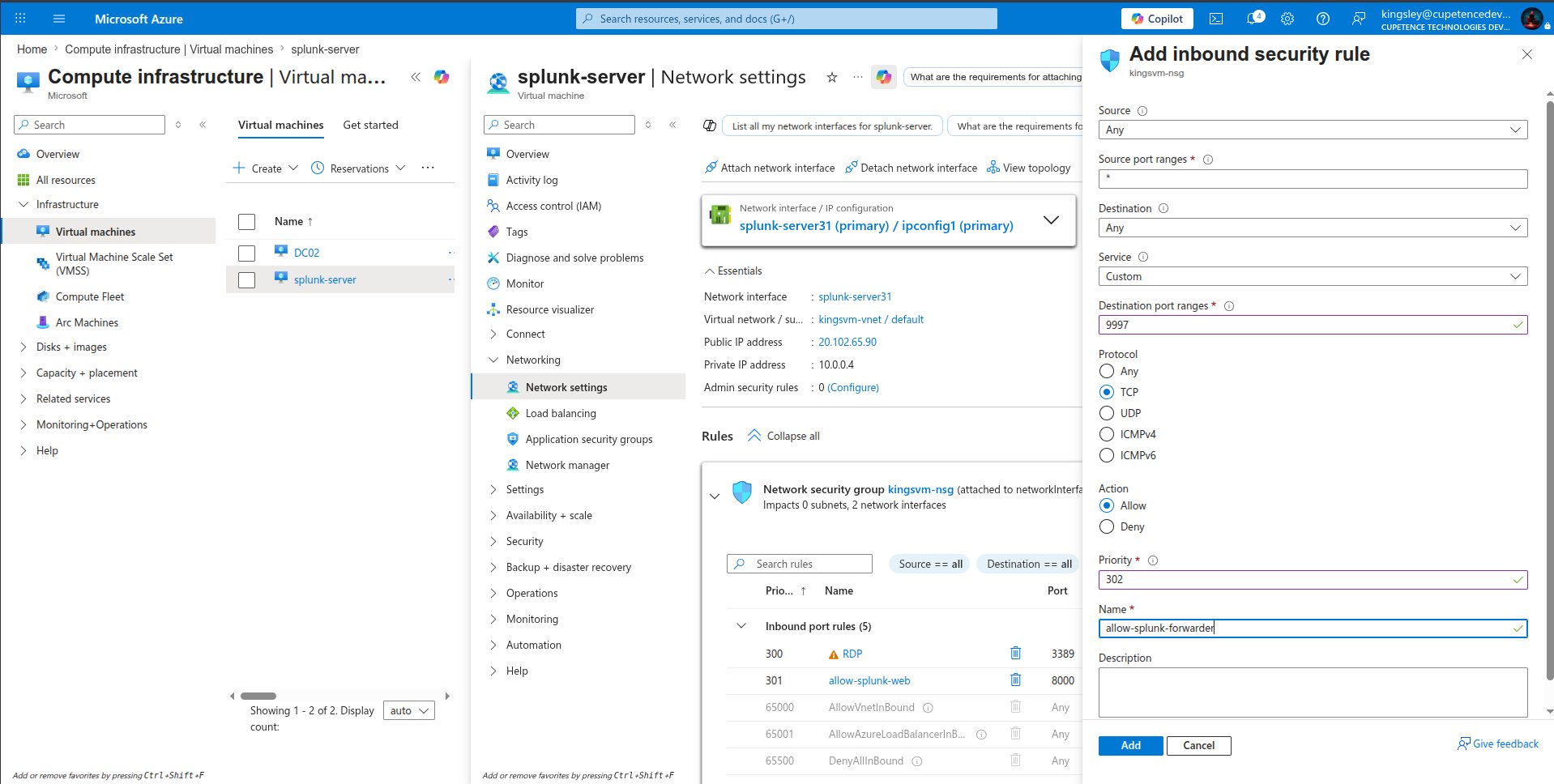The image size is (1554, 784).
Task: Tick the select-all Name header checkbox
Action: point(247,221)
